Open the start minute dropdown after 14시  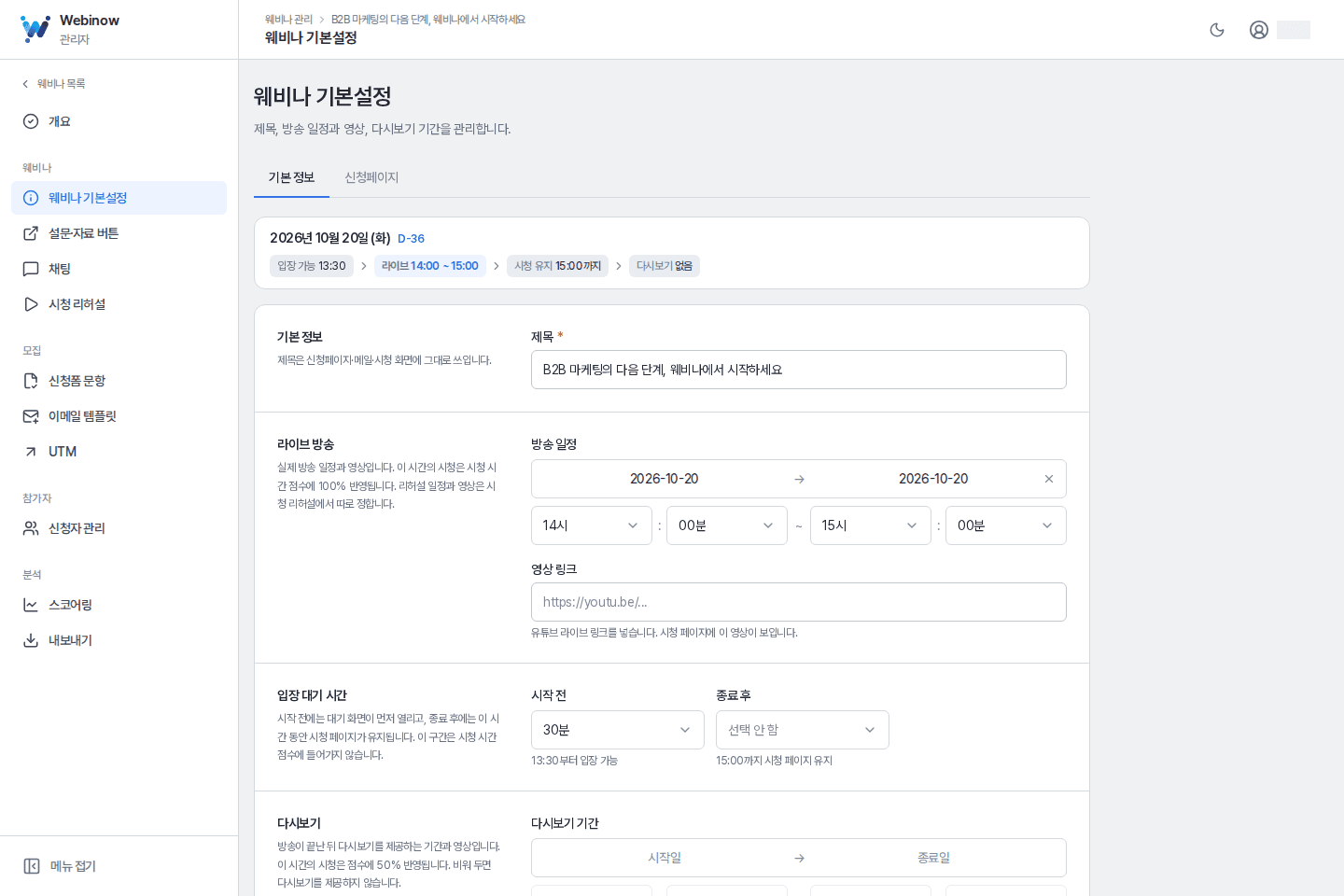(x=727, y=525)
